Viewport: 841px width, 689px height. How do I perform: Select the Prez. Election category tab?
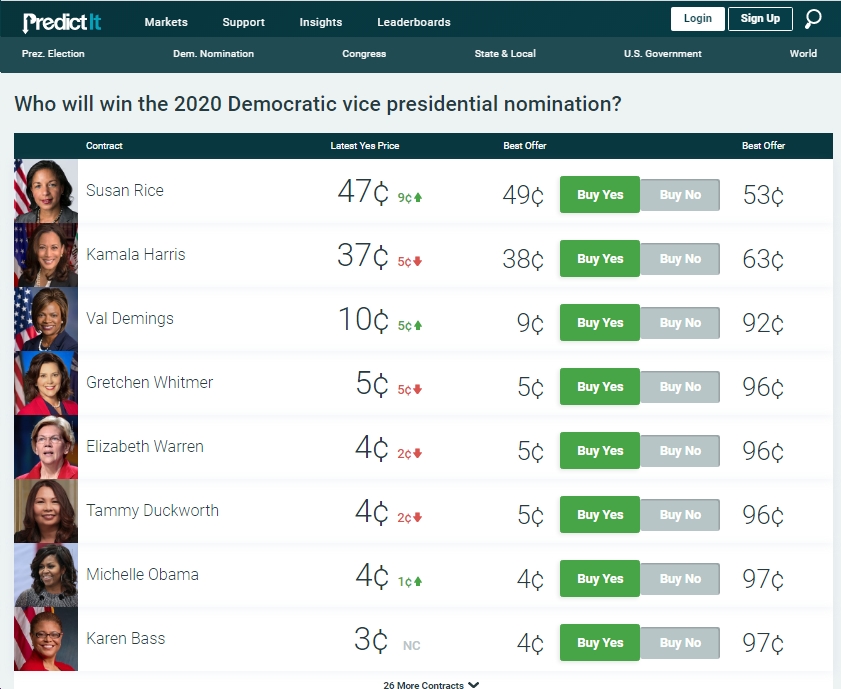53,54
